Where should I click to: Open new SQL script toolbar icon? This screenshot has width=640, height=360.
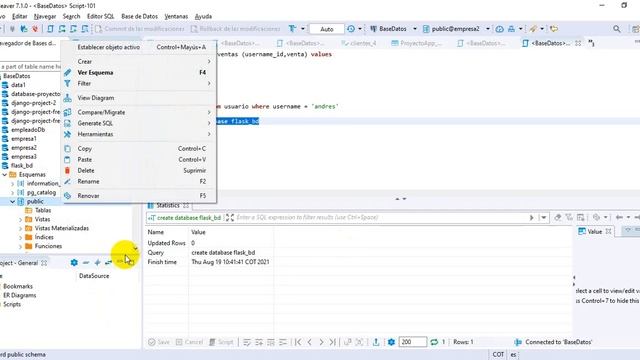click(50, 29)
